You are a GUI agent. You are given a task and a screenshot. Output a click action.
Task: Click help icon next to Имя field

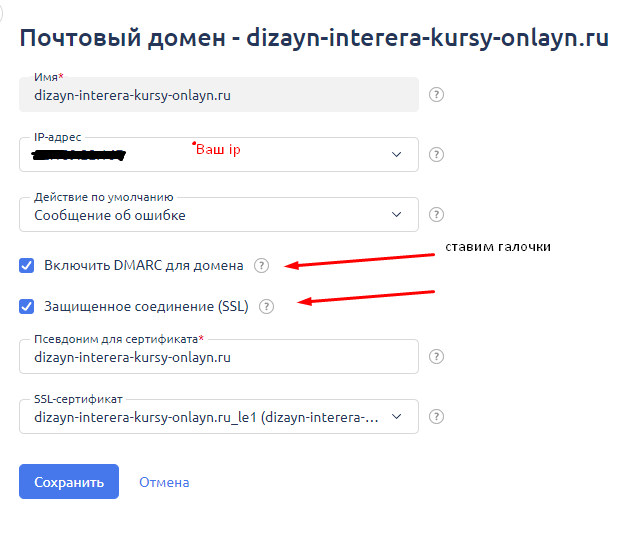[x=436, y=95]
